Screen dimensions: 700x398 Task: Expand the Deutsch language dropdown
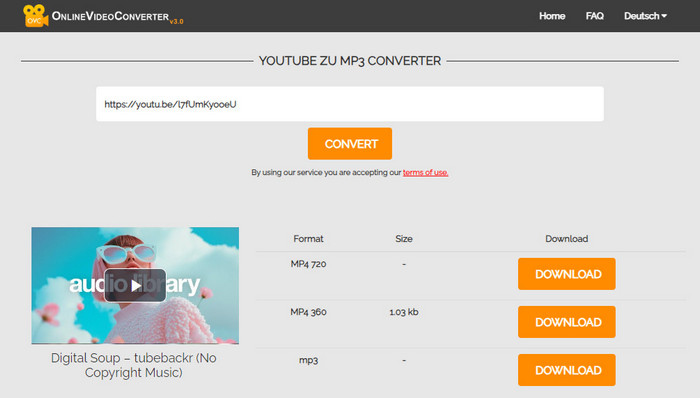tap(645, 16)
